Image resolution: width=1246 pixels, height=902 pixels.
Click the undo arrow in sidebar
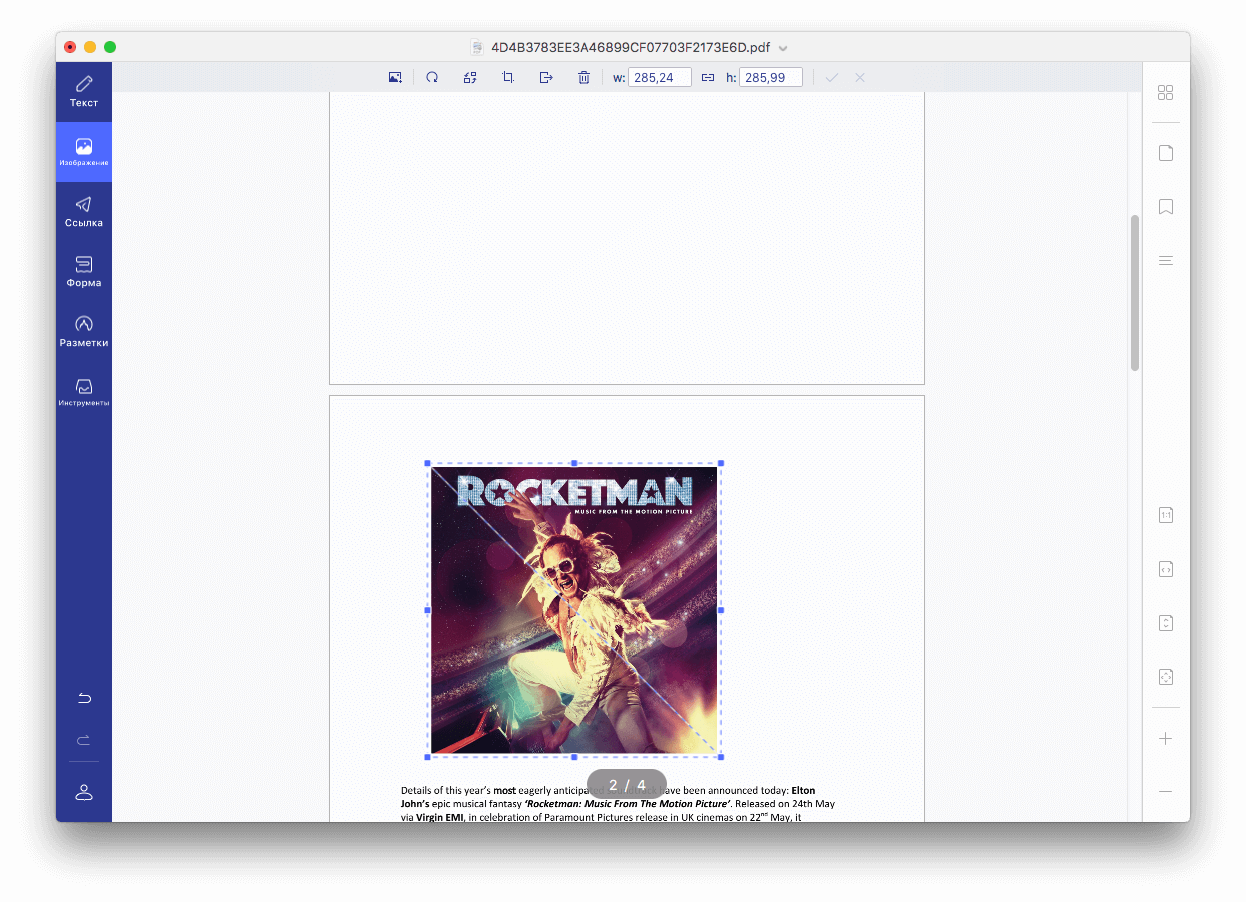coord(84,698)
